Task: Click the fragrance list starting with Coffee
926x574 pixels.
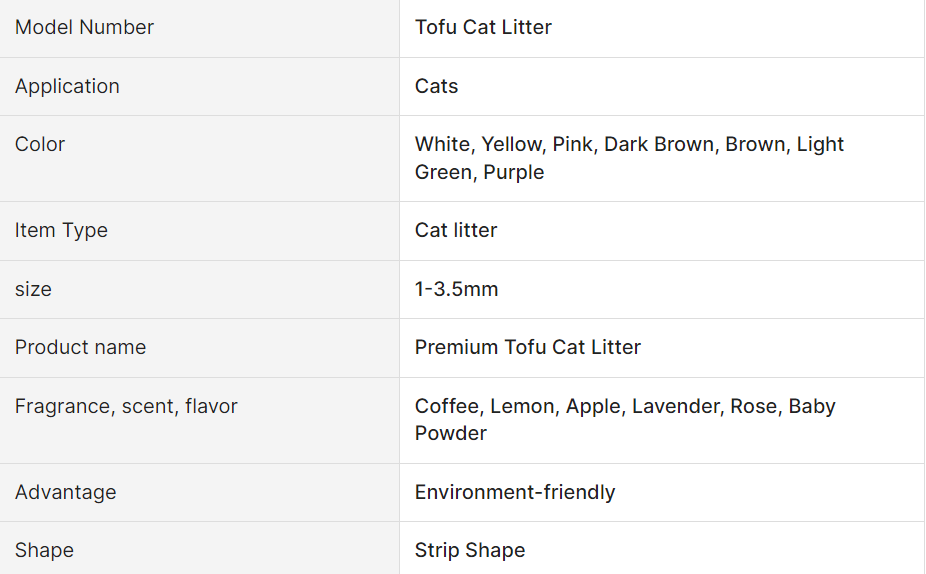Action: [x=625, y=420]
